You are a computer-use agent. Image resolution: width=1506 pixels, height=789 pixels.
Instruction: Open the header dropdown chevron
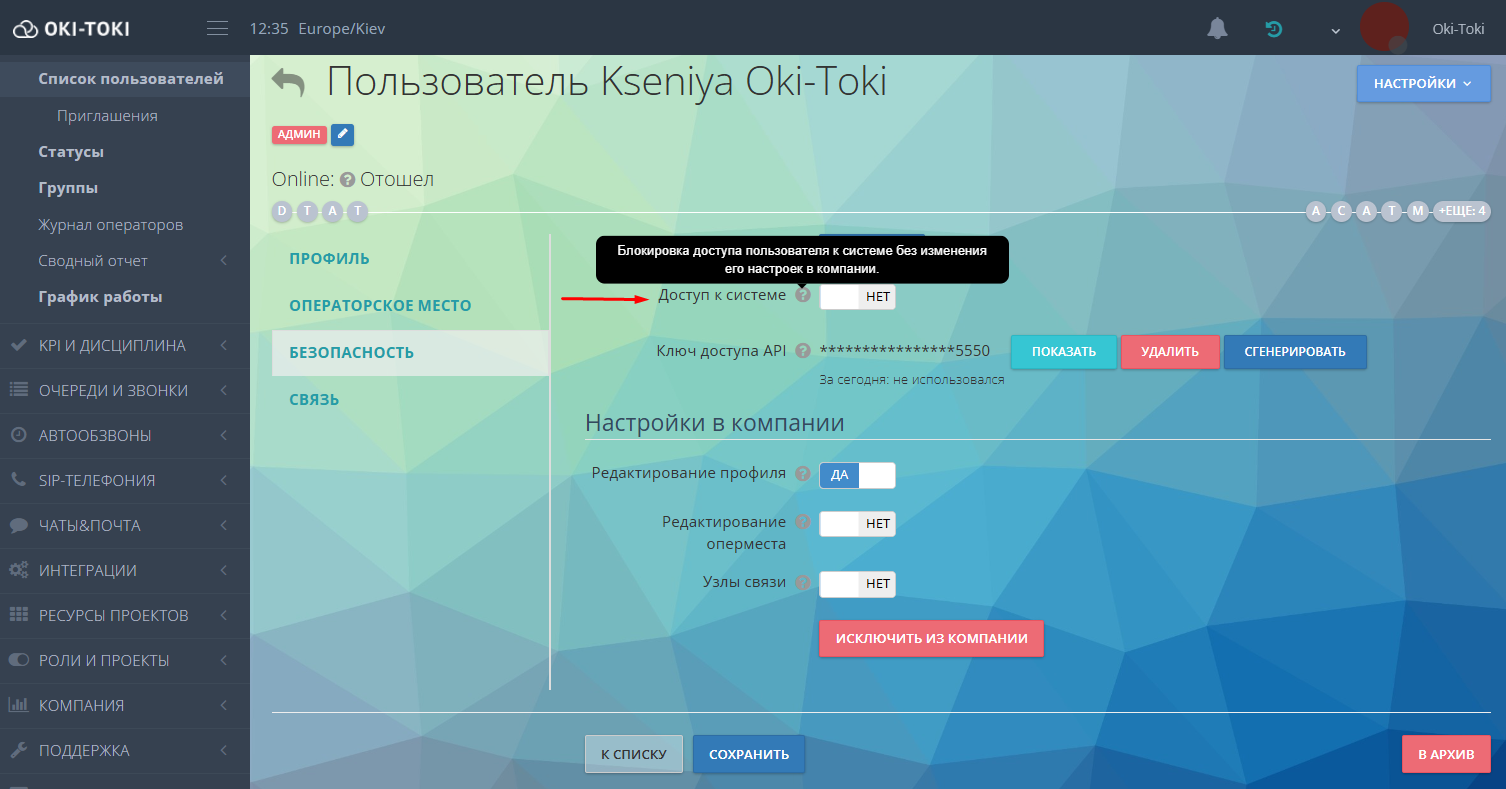click(1335, 30)
